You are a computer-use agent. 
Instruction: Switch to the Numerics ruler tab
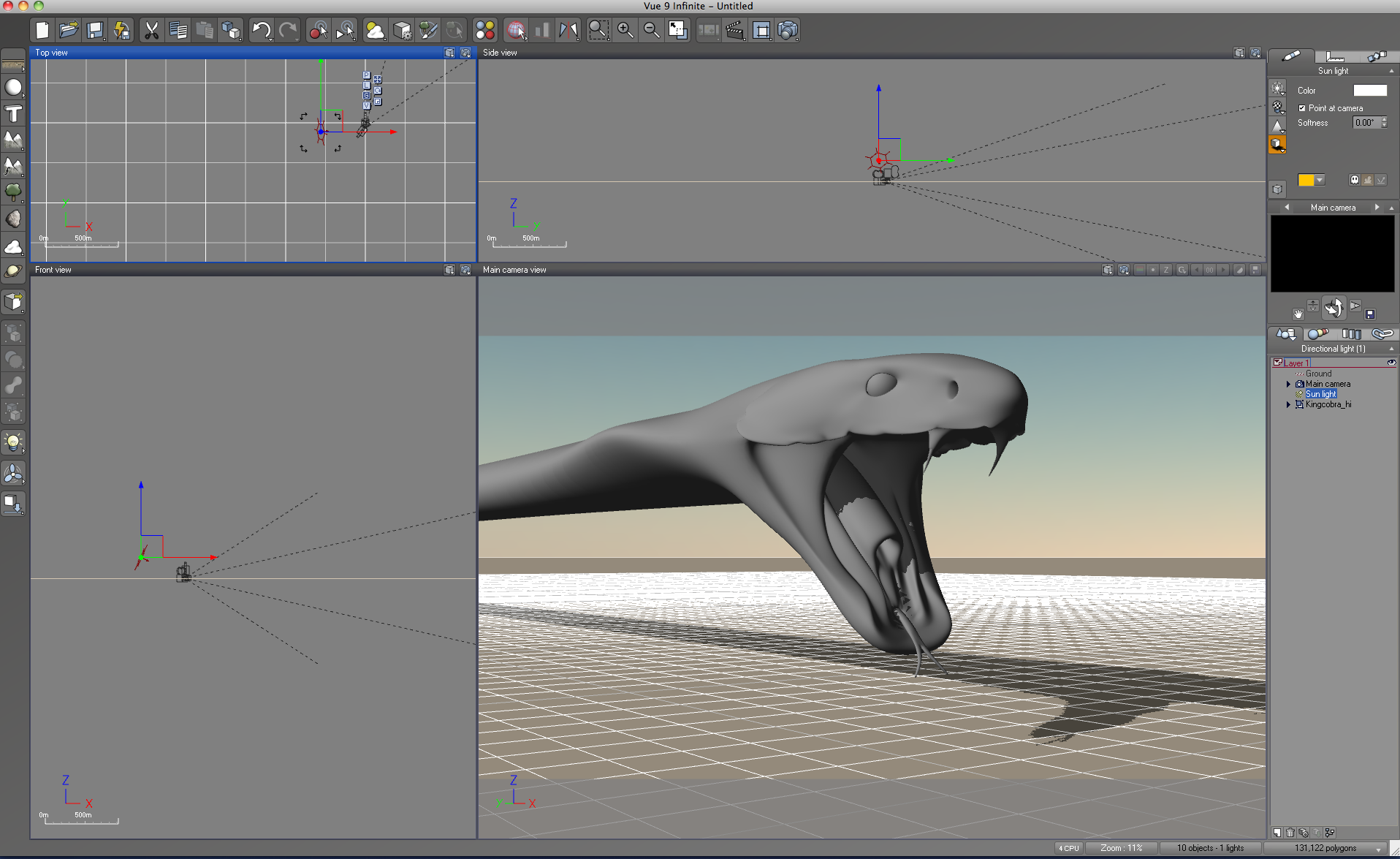pos(1335,56)
